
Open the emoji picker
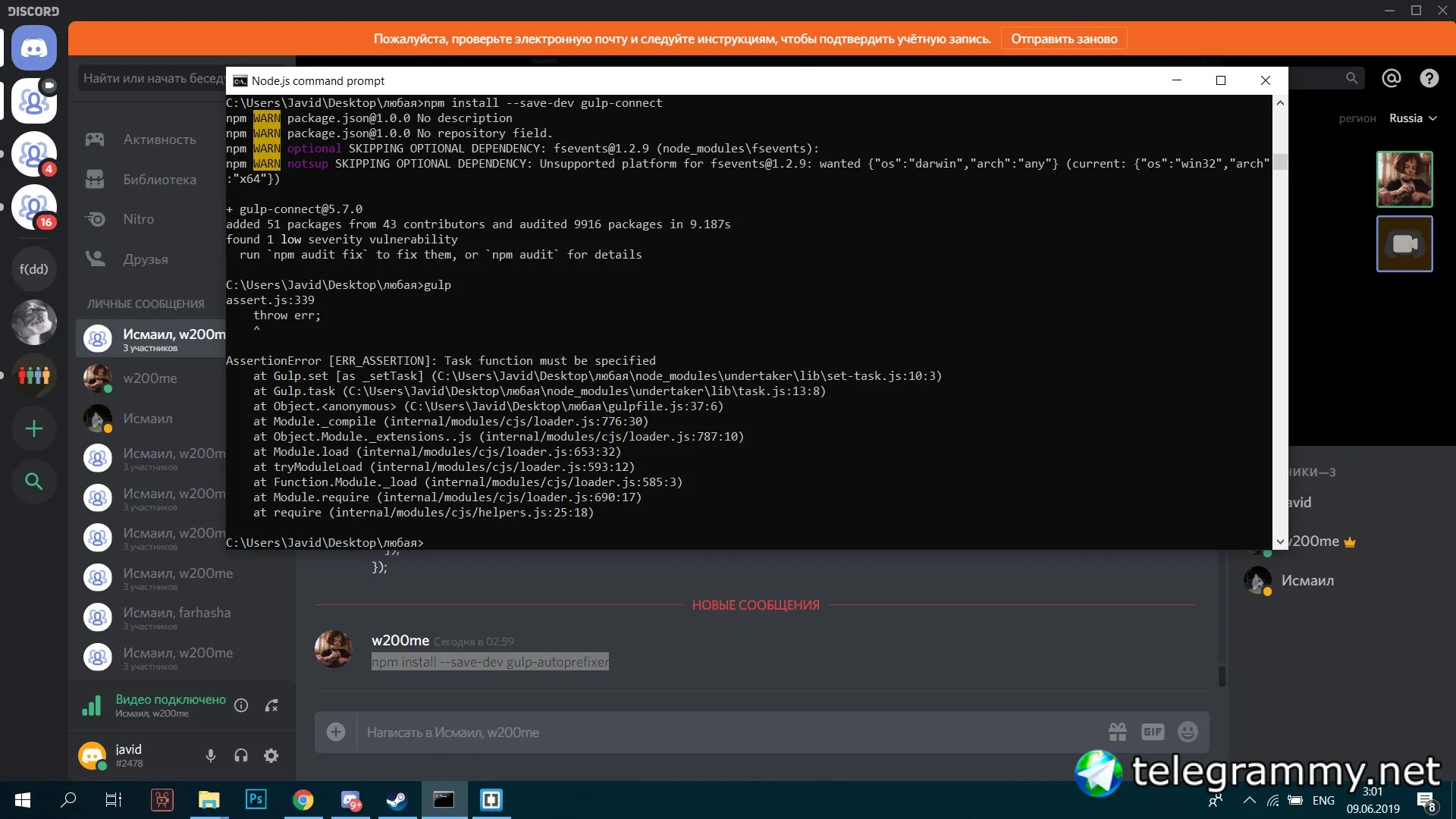click(1188, 732)
